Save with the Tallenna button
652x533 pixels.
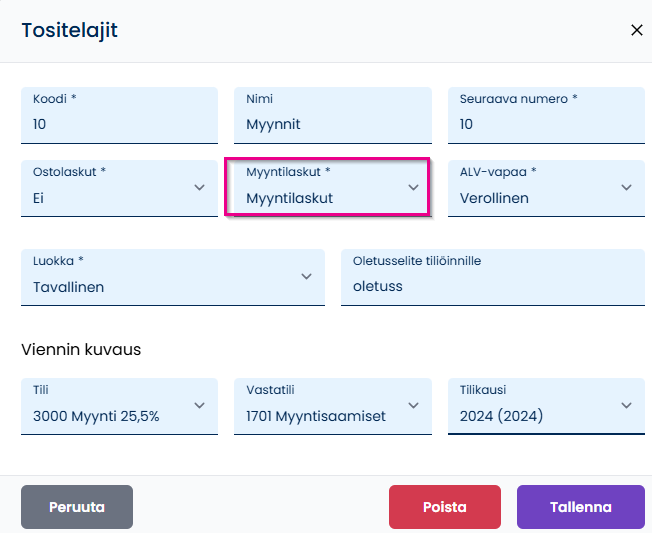click(x=580, y=507)
